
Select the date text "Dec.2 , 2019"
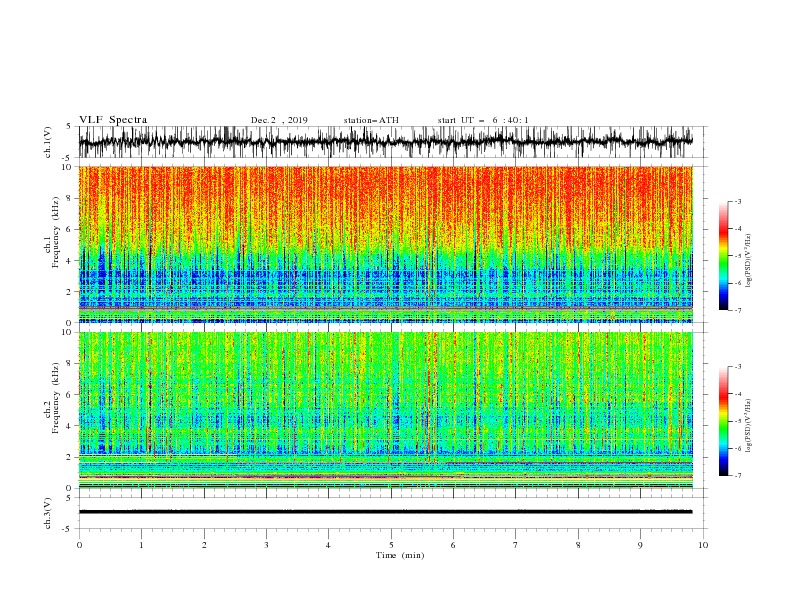[x=279, y=120]
